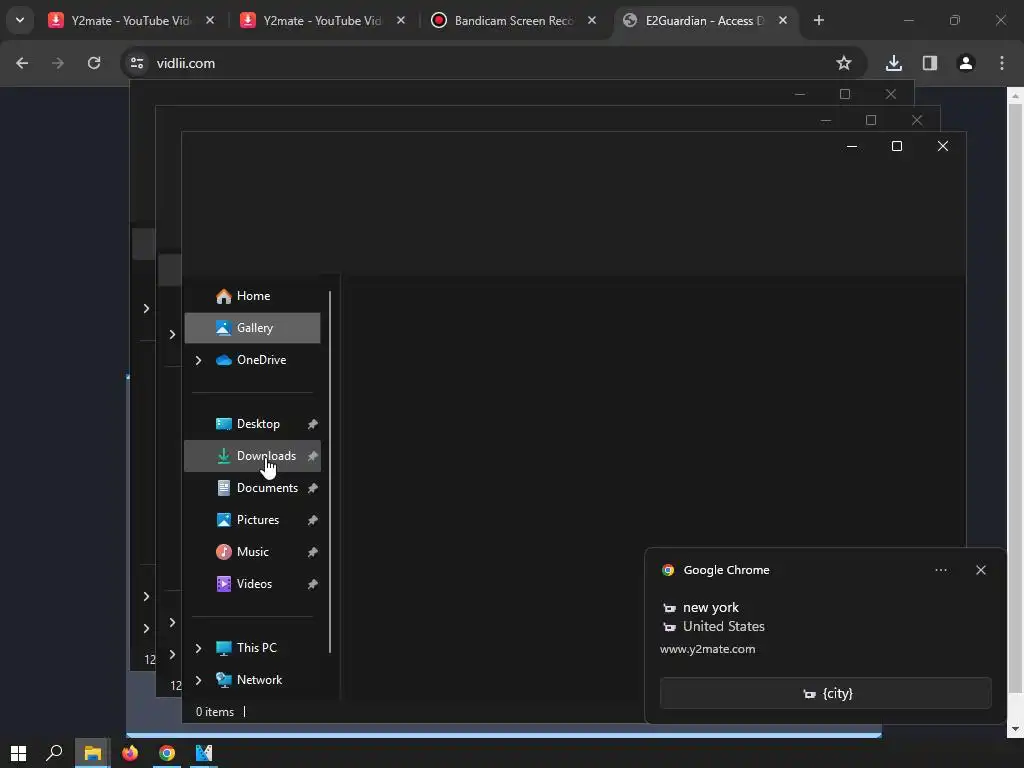Close the front Explorer window
The image size is (1024, 768).
tap(943, 146)
